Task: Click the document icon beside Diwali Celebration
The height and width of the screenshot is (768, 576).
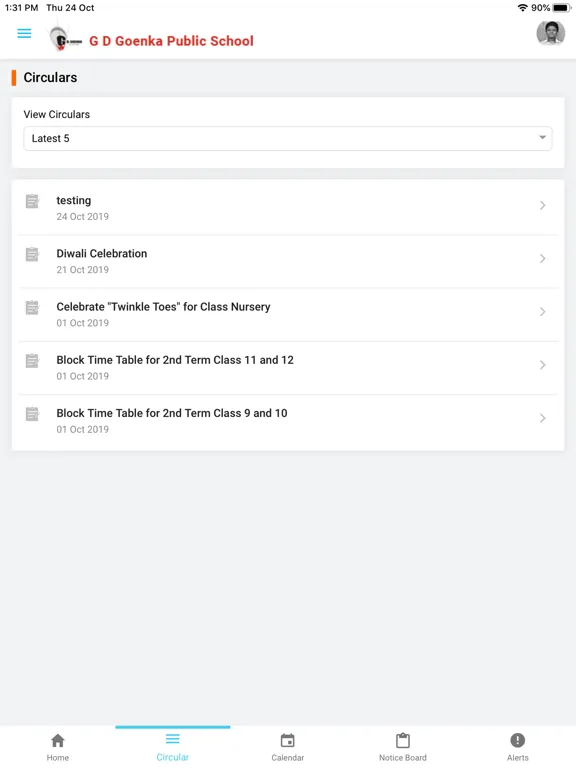Action: click(32, 254)
